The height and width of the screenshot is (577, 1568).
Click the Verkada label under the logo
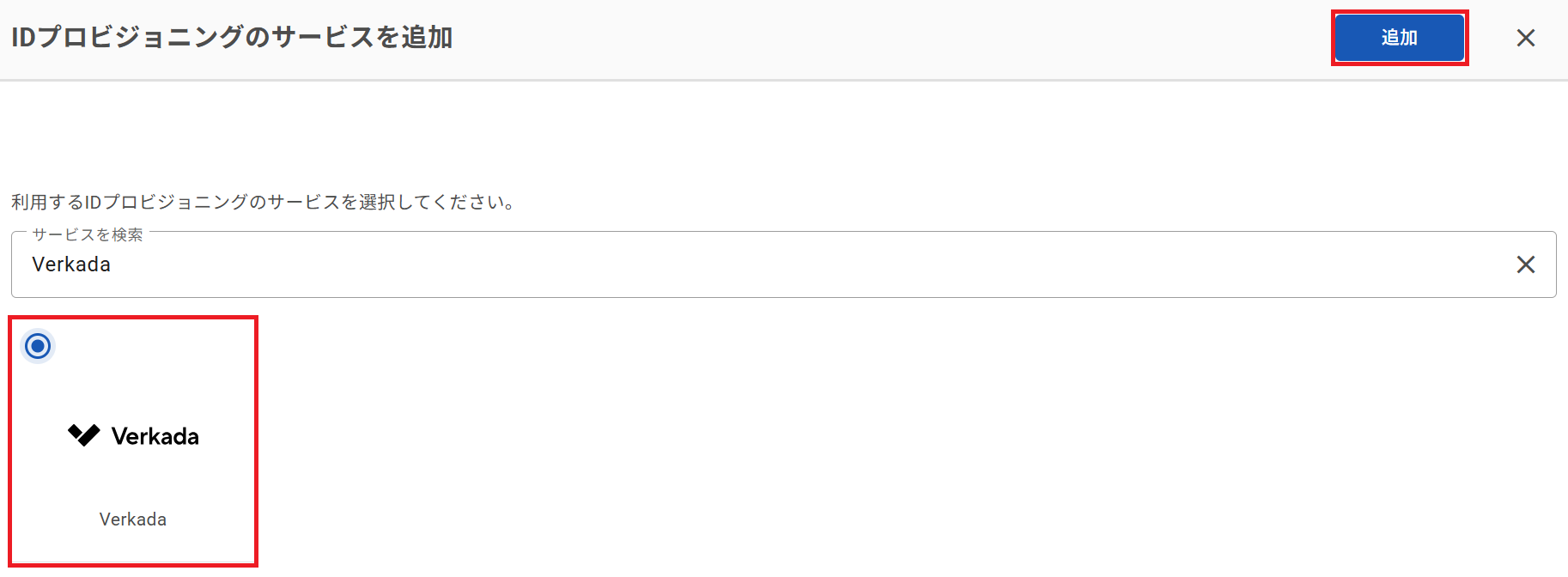pos(133,519)
